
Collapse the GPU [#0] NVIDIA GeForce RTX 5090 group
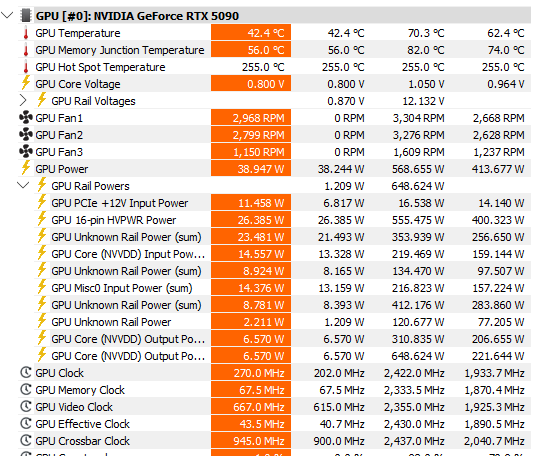pos(7,15)
